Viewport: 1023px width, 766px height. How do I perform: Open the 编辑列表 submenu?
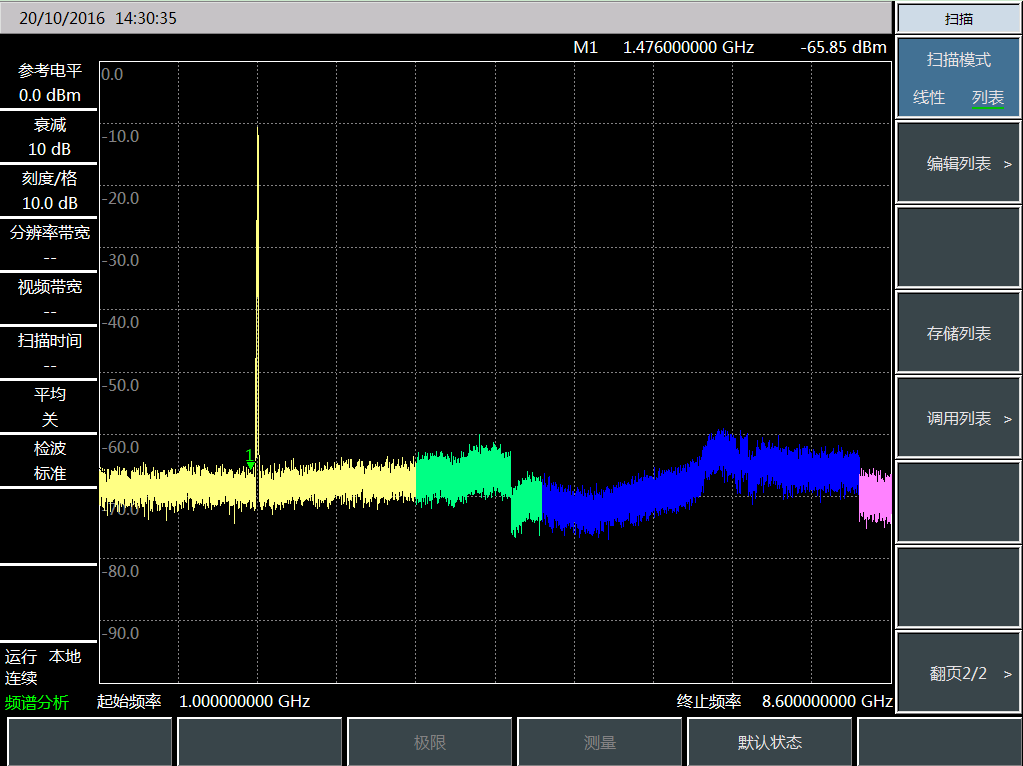click(x=958, y=164)
